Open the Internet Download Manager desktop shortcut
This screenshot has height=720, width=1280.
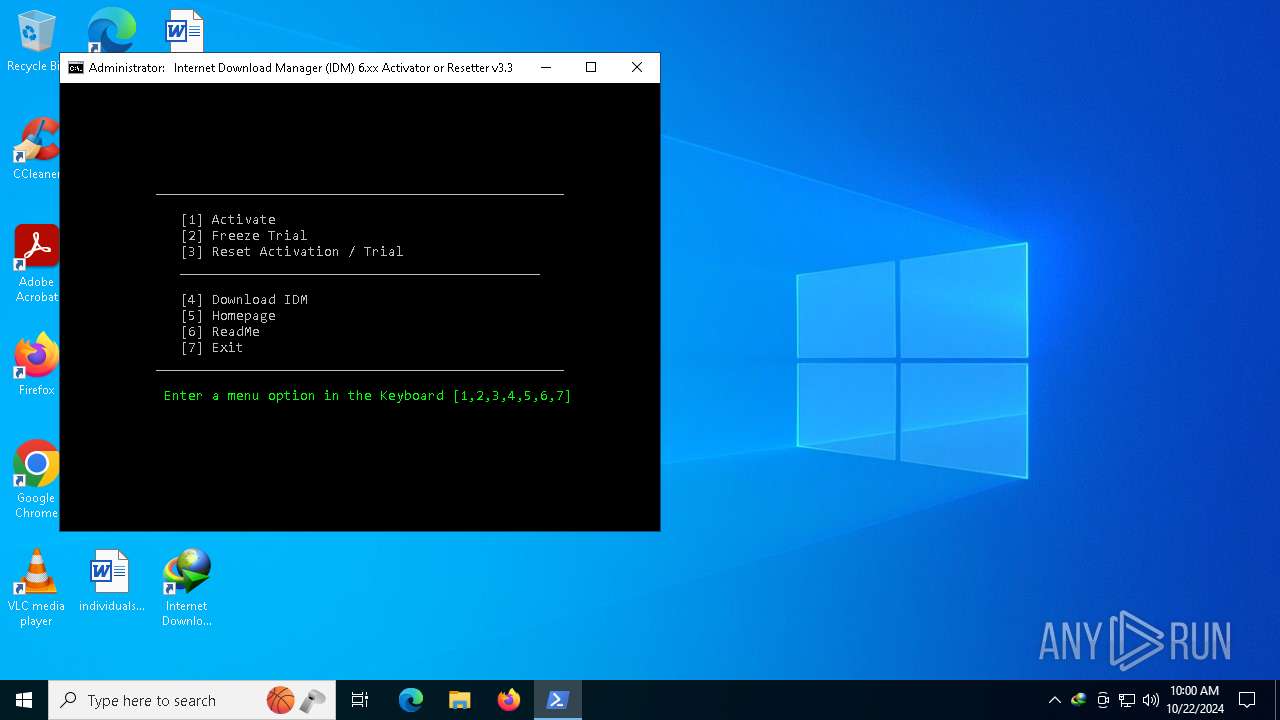point(187,588)
